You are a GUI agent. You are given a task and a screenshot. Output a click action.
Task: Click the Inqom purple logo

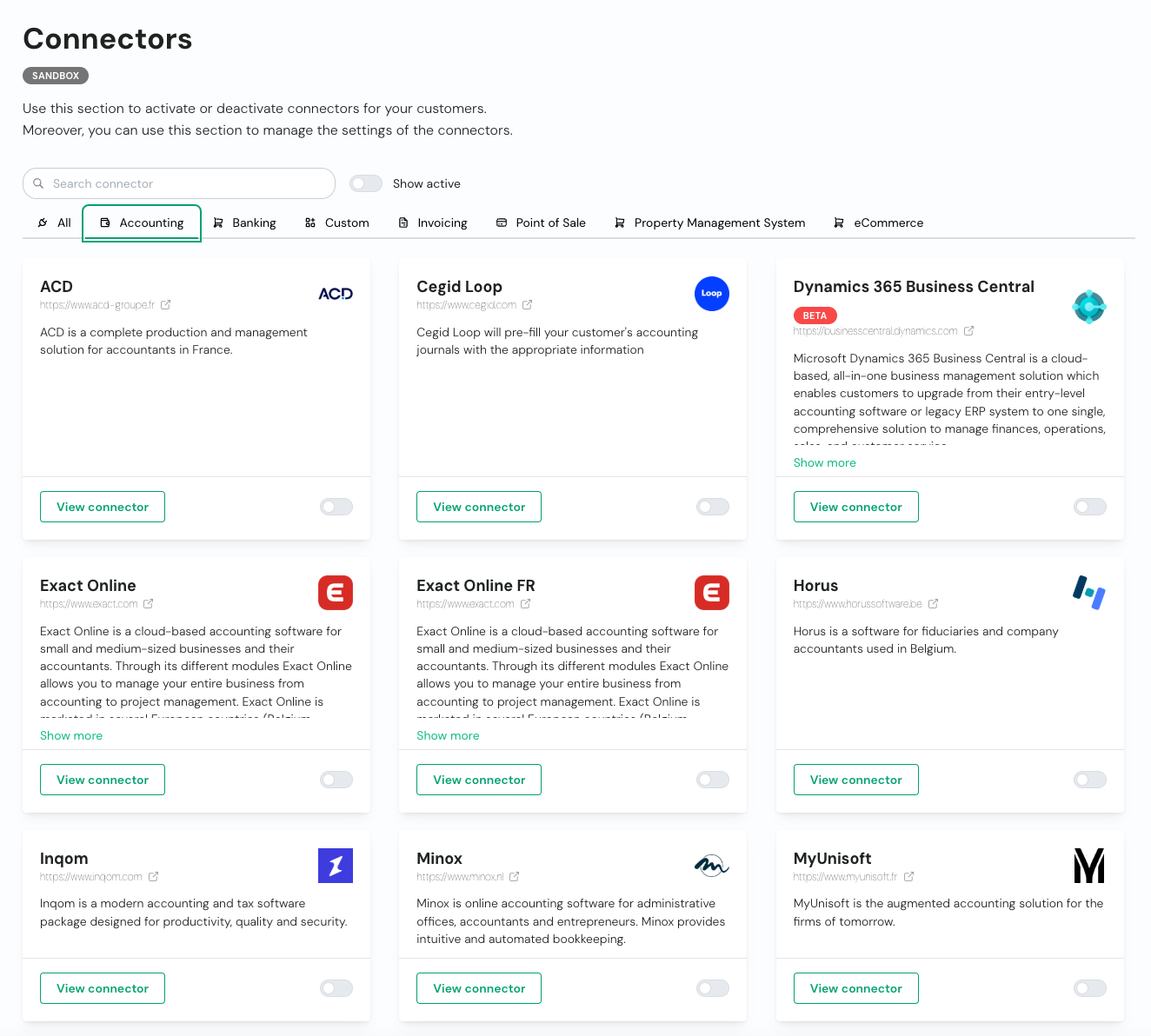(x=336, y=866)
